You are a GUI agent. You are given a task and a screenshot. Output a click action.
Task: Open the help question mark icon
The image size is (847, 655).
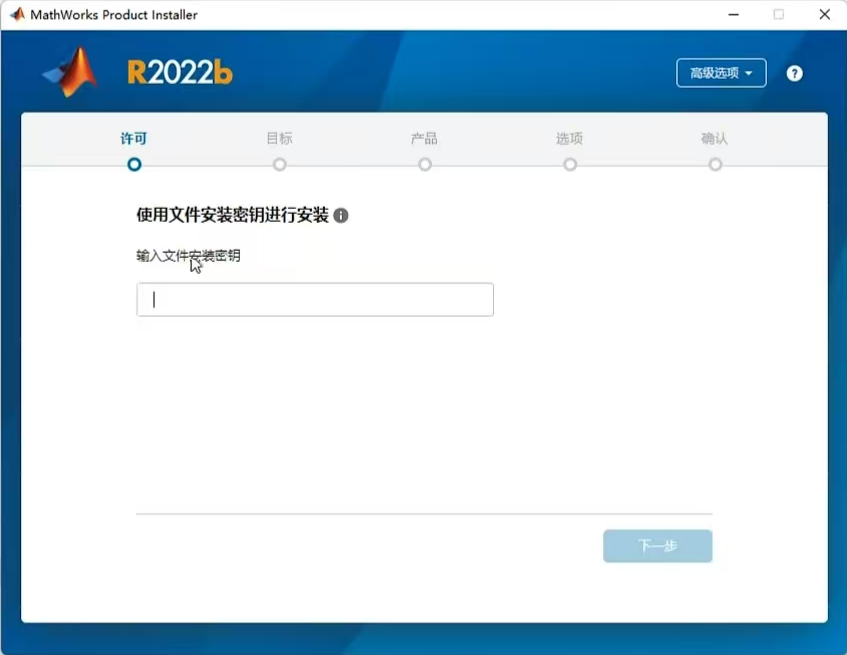pyautogui.click(x=794, y=73)
